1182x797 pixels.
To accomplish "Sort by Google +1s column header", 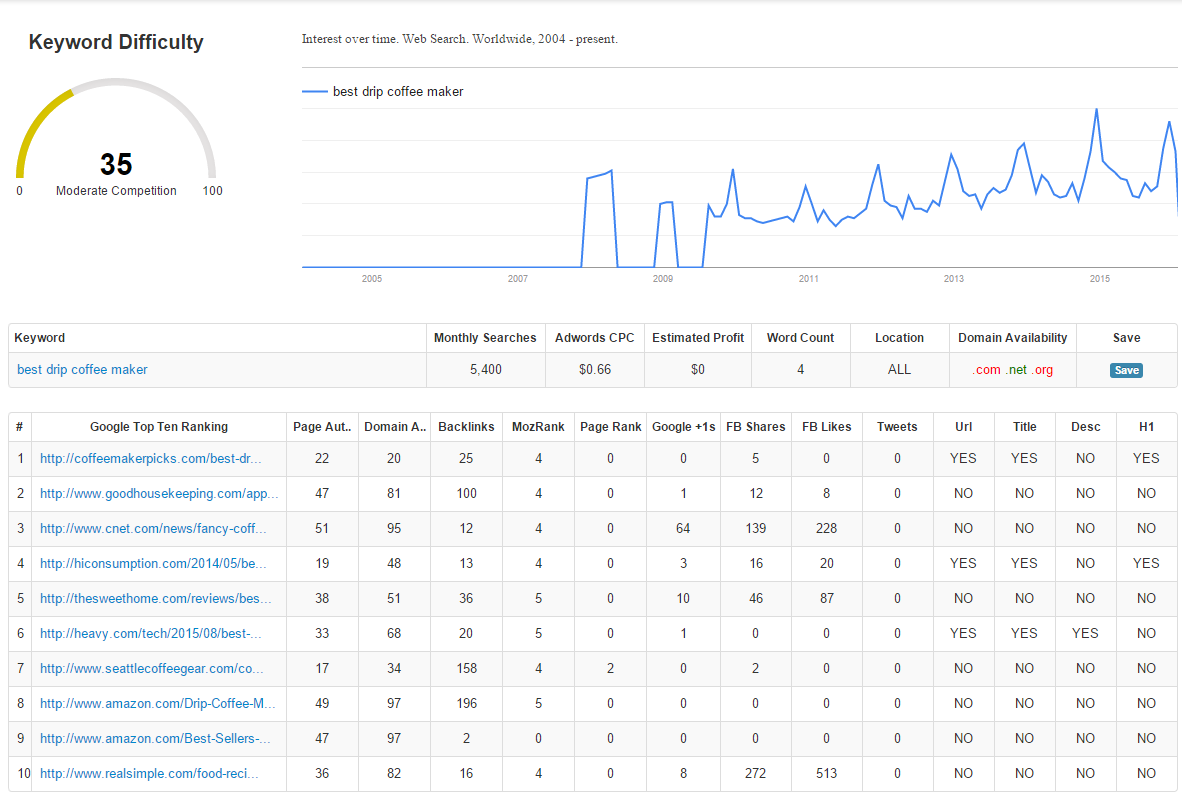I will [683, 427].
